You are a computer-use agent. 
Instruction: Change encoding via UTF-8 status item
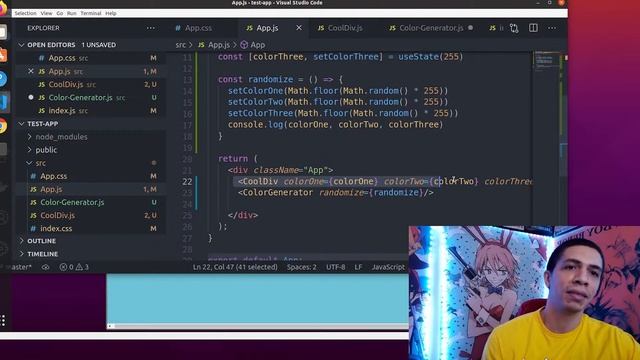(x=336, y=267)
